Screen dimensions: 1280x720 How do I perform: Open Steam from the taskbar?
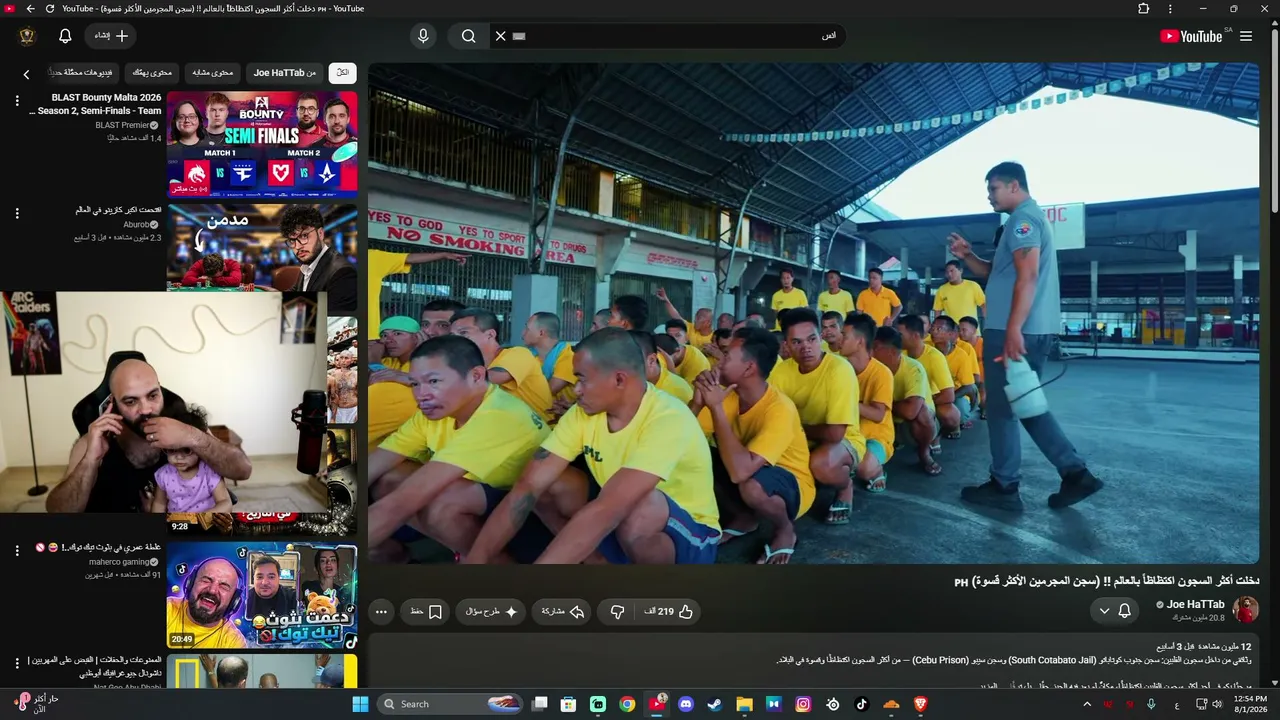(x=715, y=704)
